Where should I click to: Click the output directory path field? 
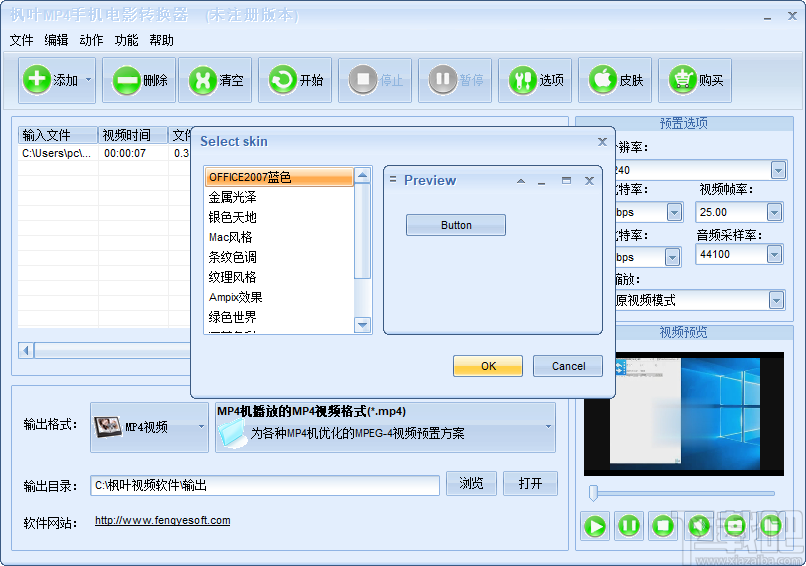point(265,485)
